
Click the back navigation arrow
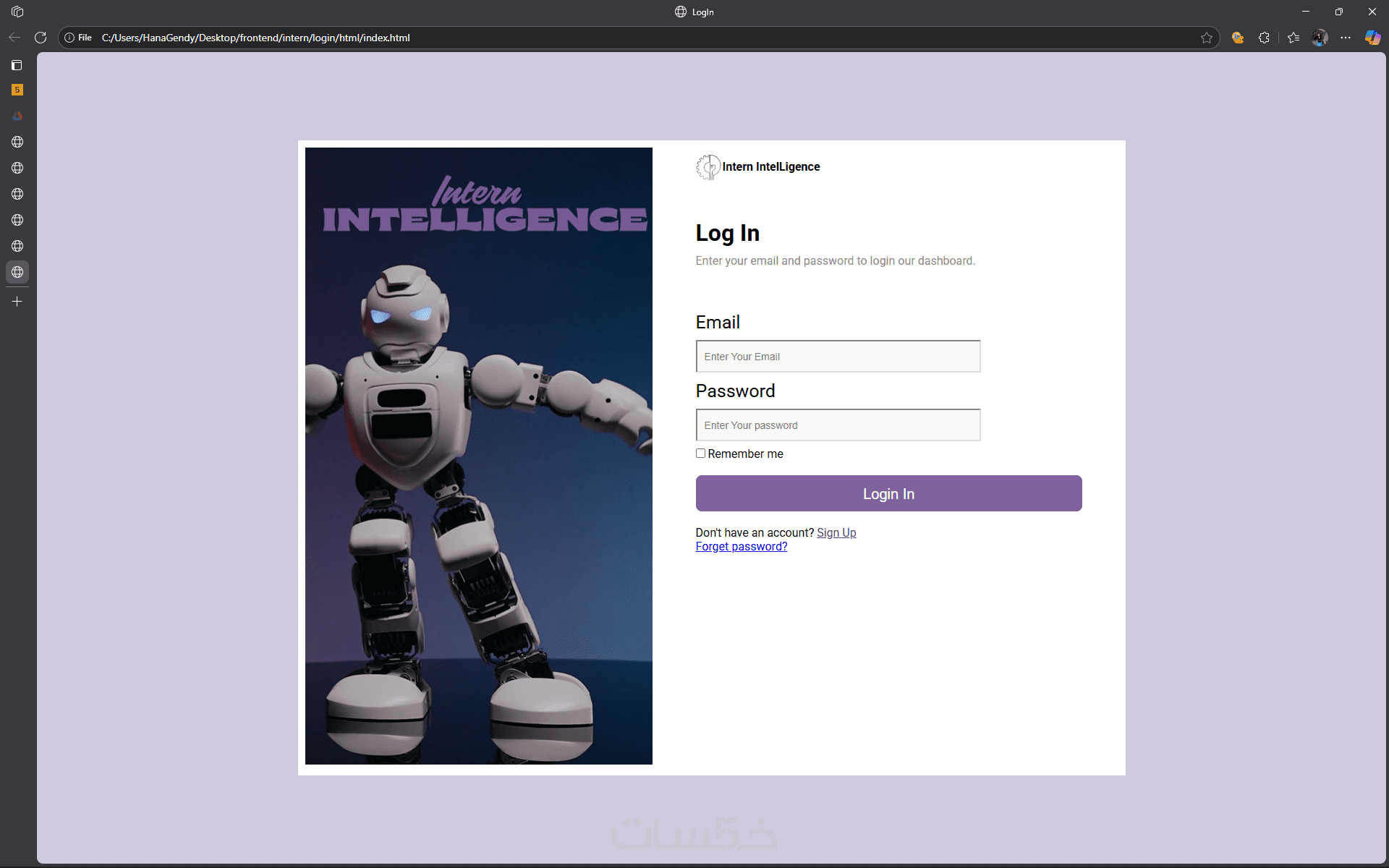(14, 38)
